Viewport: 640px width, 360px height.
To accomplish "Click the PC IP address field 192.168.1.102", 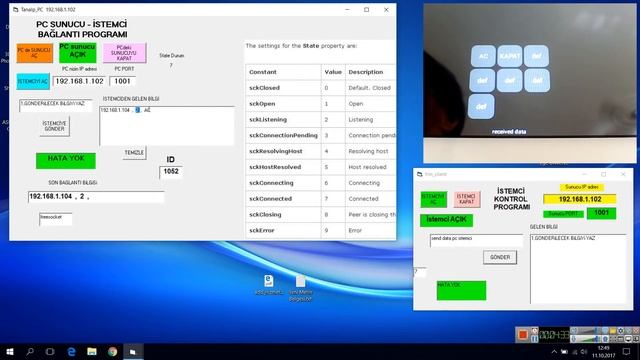I will tap(79, 81).
